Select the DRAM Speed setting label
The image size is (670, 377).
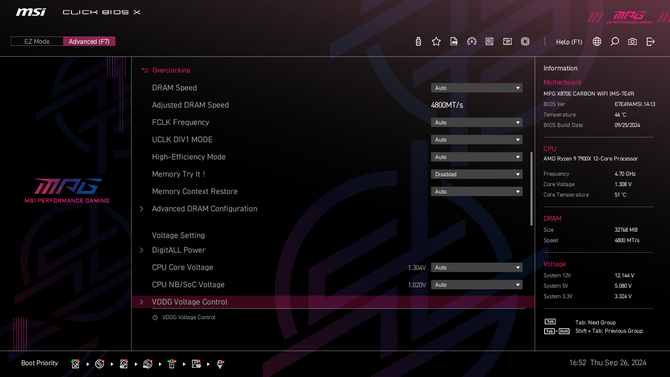pos(174,88)
